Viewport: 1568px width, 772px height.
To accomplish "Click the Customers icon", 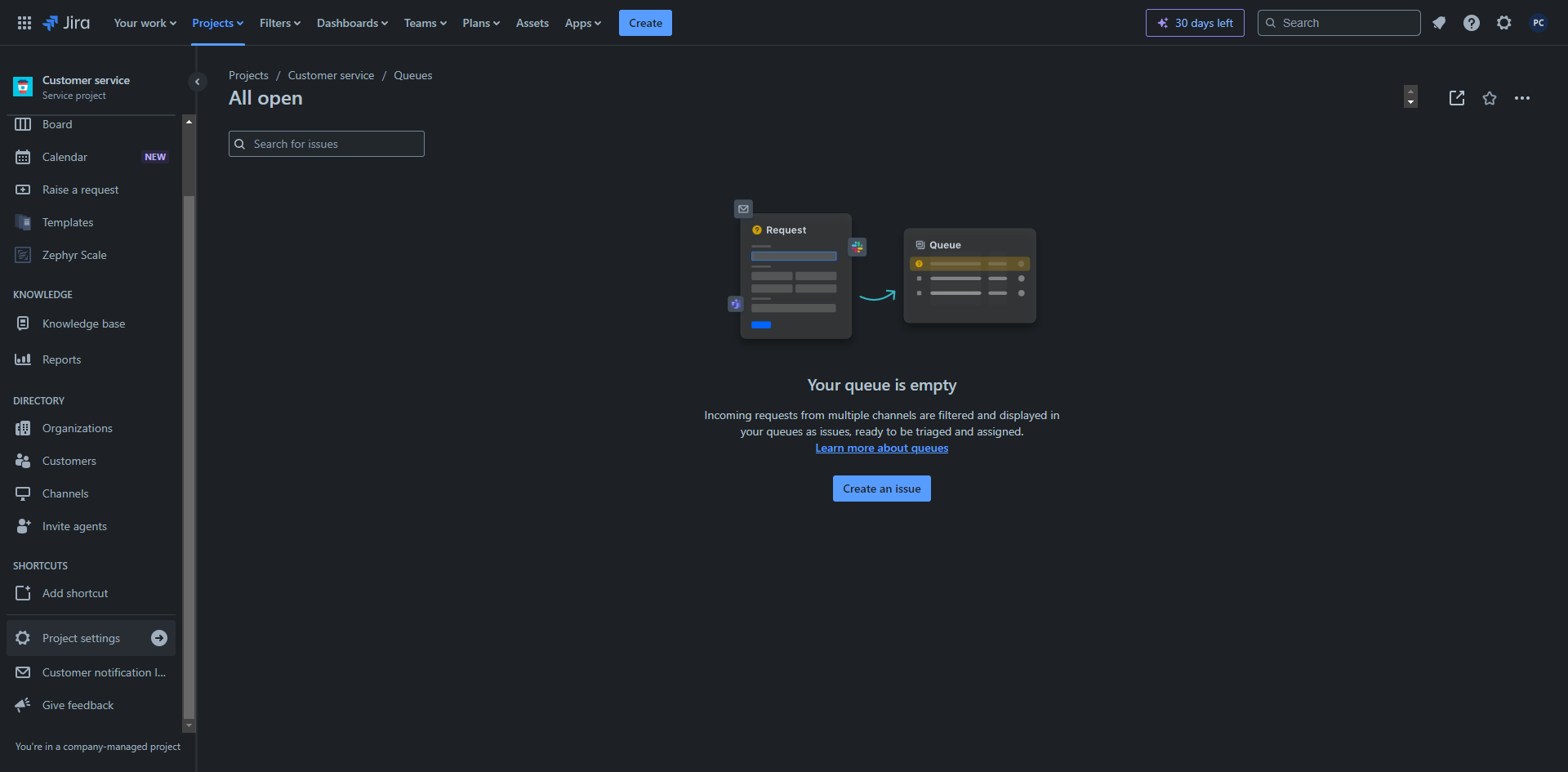I will [x=23, y=461].
